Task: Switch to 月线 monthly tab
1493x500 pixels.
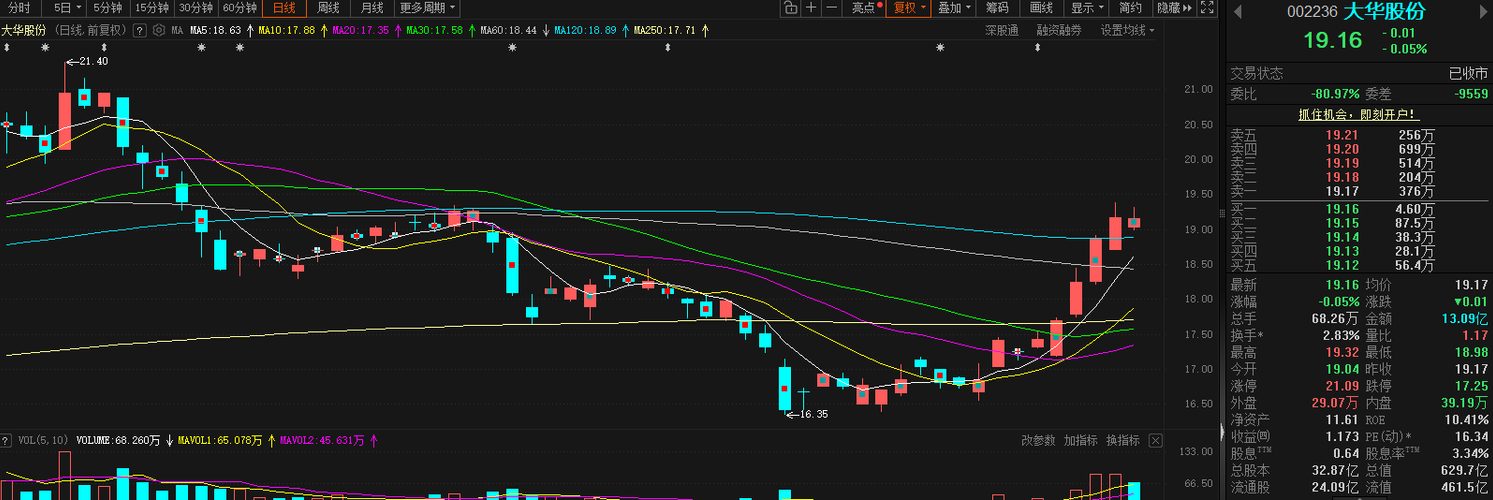Action: point(372,8)
